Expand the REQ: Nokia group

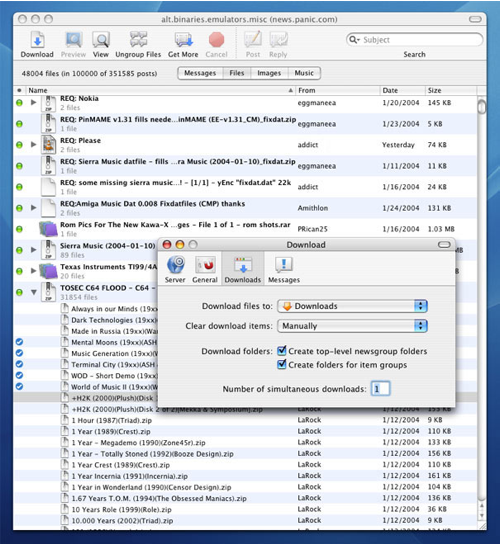tap(34, 102)
